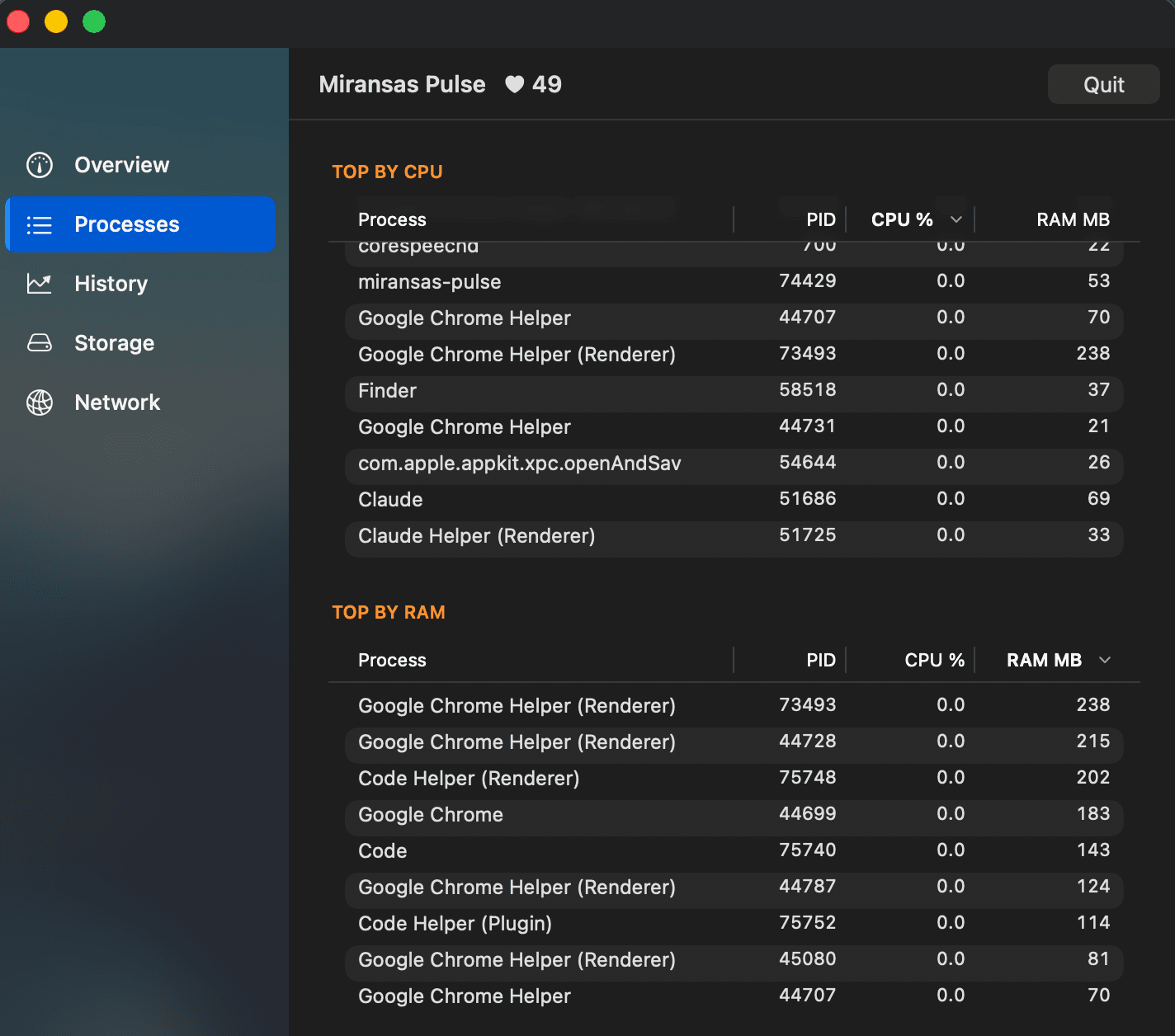Sort Top by RAM table by Process column
1175x1036 pixels.
pyautogui.click(x=392, y=660)
